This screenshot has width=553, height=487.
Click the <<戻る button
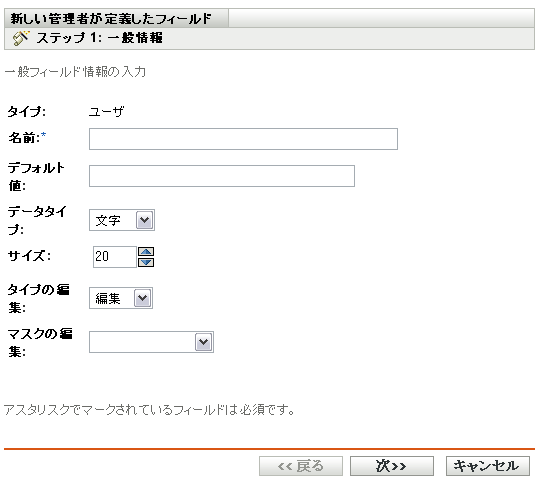click(x=301, y=466)
